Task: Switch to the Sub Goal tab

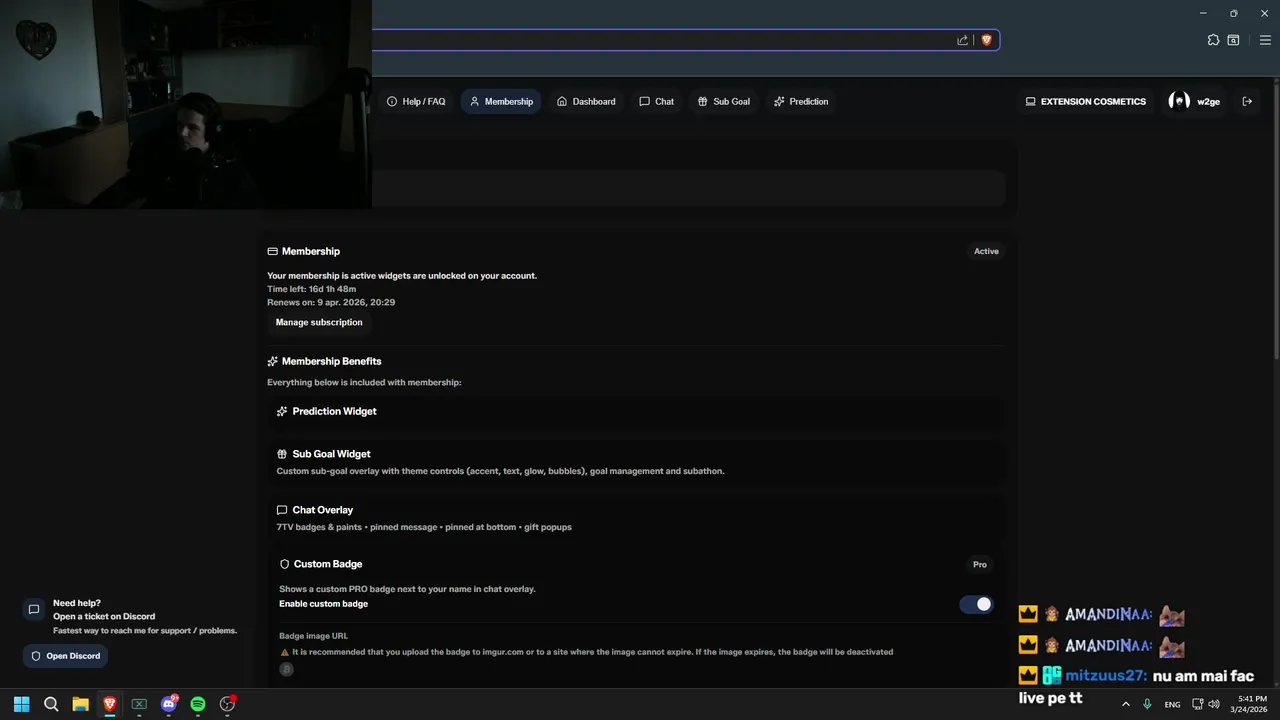Action: [724, 101]
